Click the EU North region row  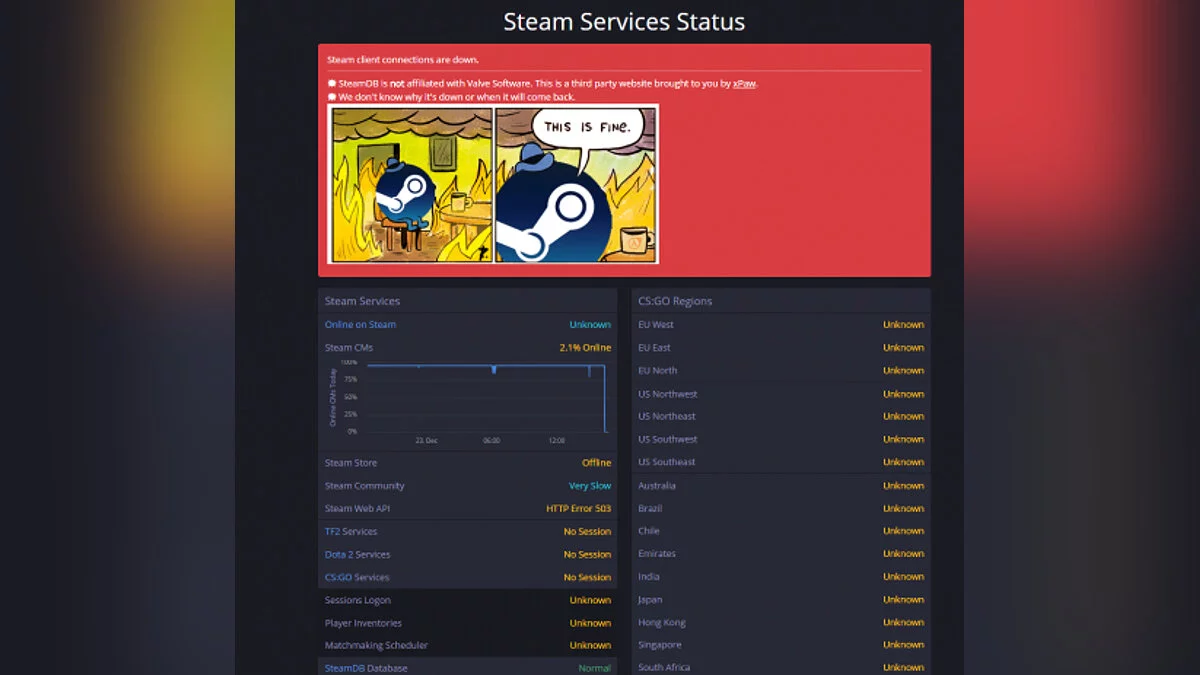tap(781, 370)
